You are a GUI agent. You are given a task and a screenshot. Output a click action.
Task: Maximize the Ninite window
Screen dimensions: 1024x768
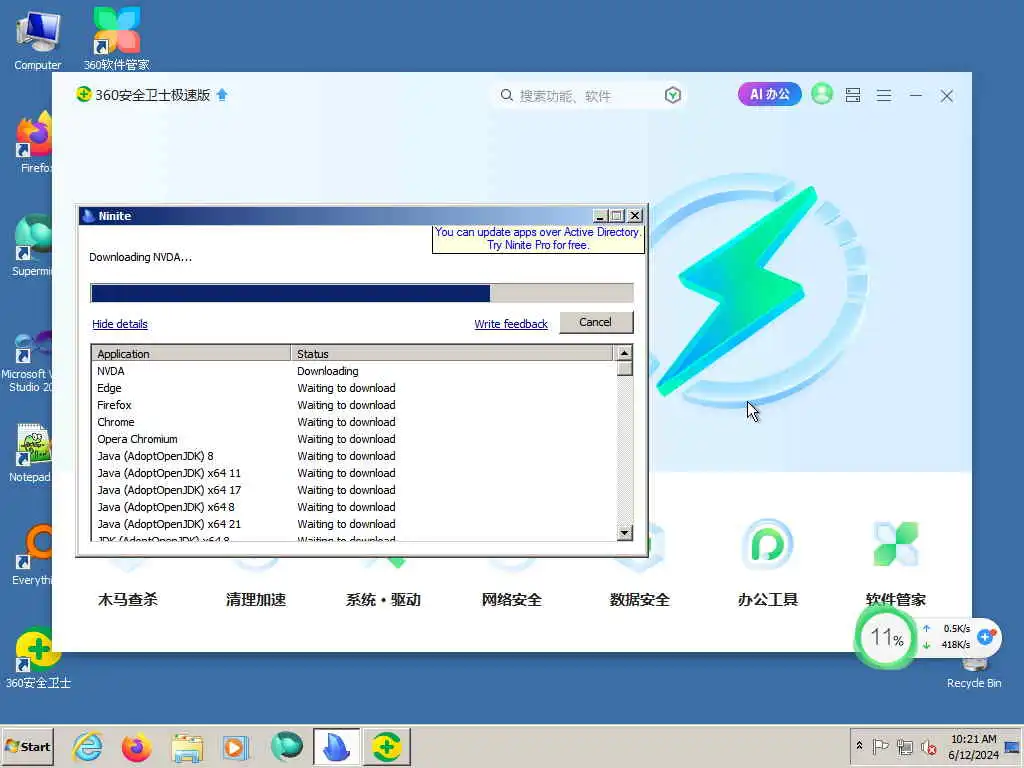point(617,216)
